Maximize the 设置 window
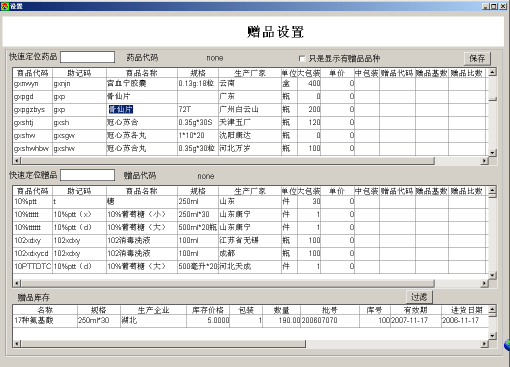The image size is (510, 367). coord(494,6)
